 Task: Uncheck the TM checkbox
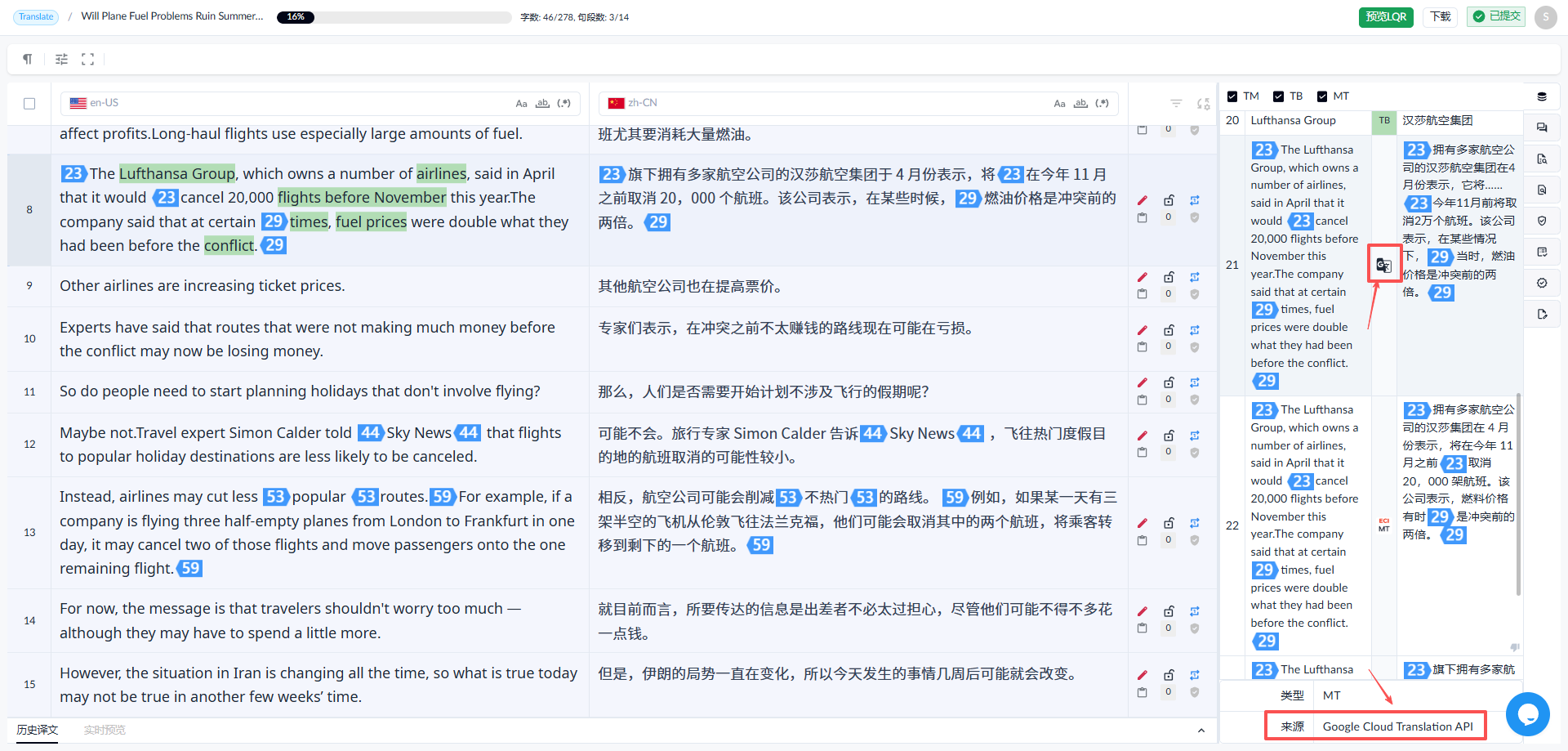1232,96
